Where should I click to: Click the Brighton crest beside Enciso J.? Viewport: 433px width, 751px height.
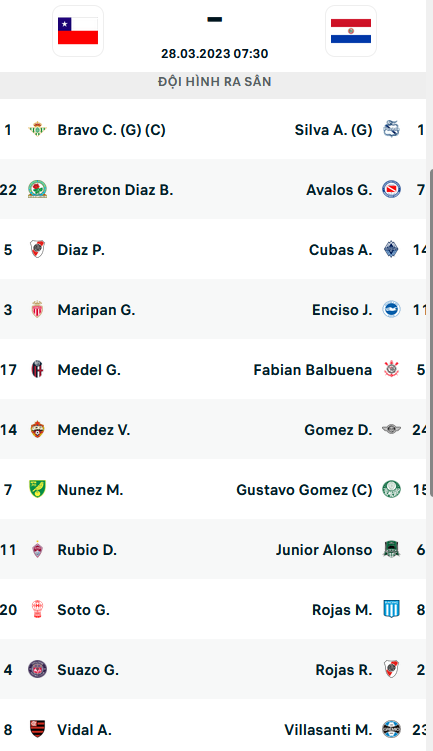pos(391,309)
